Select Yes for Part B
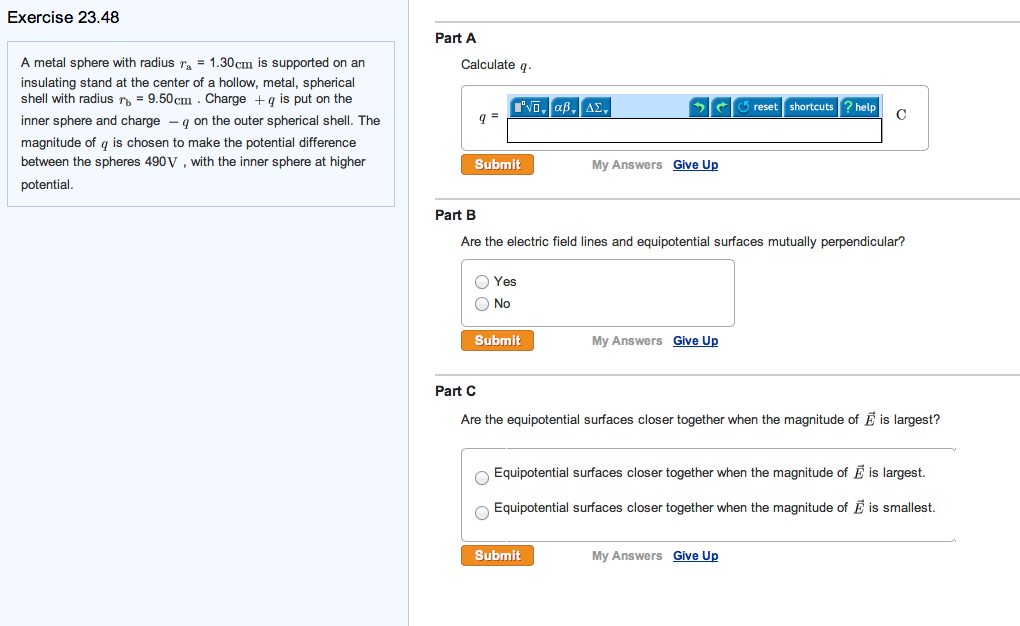 click(482, 282)
